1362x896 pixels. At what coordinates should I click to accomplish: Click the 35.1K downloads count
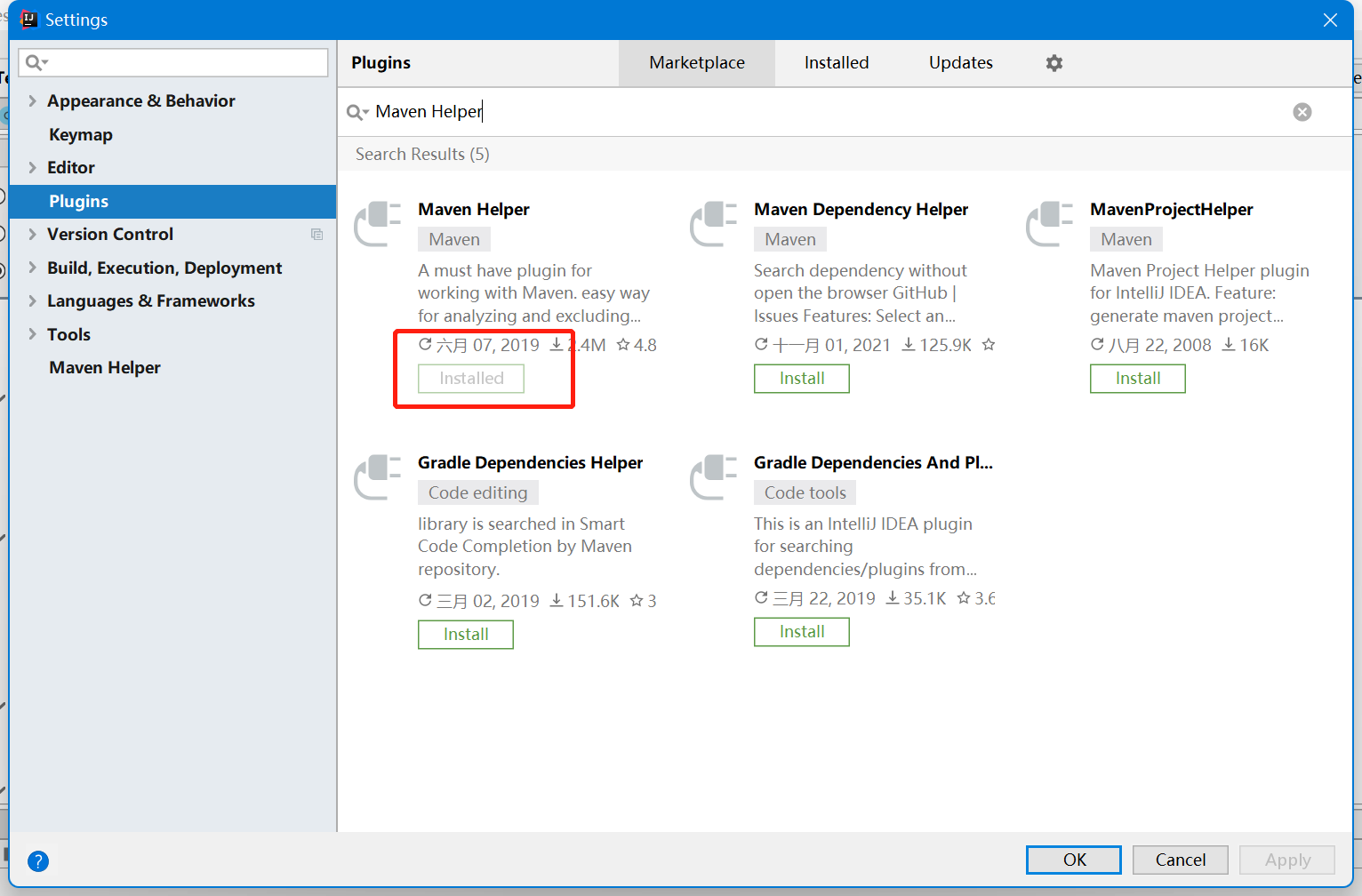tap(917, 598)
